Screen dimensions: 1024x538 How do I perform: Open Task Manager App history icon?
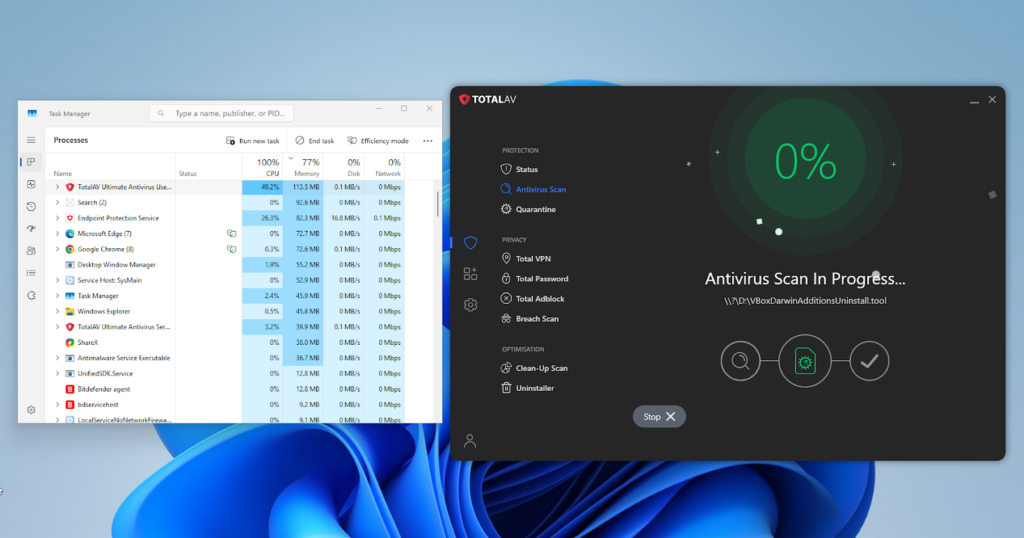click(31, 206)
